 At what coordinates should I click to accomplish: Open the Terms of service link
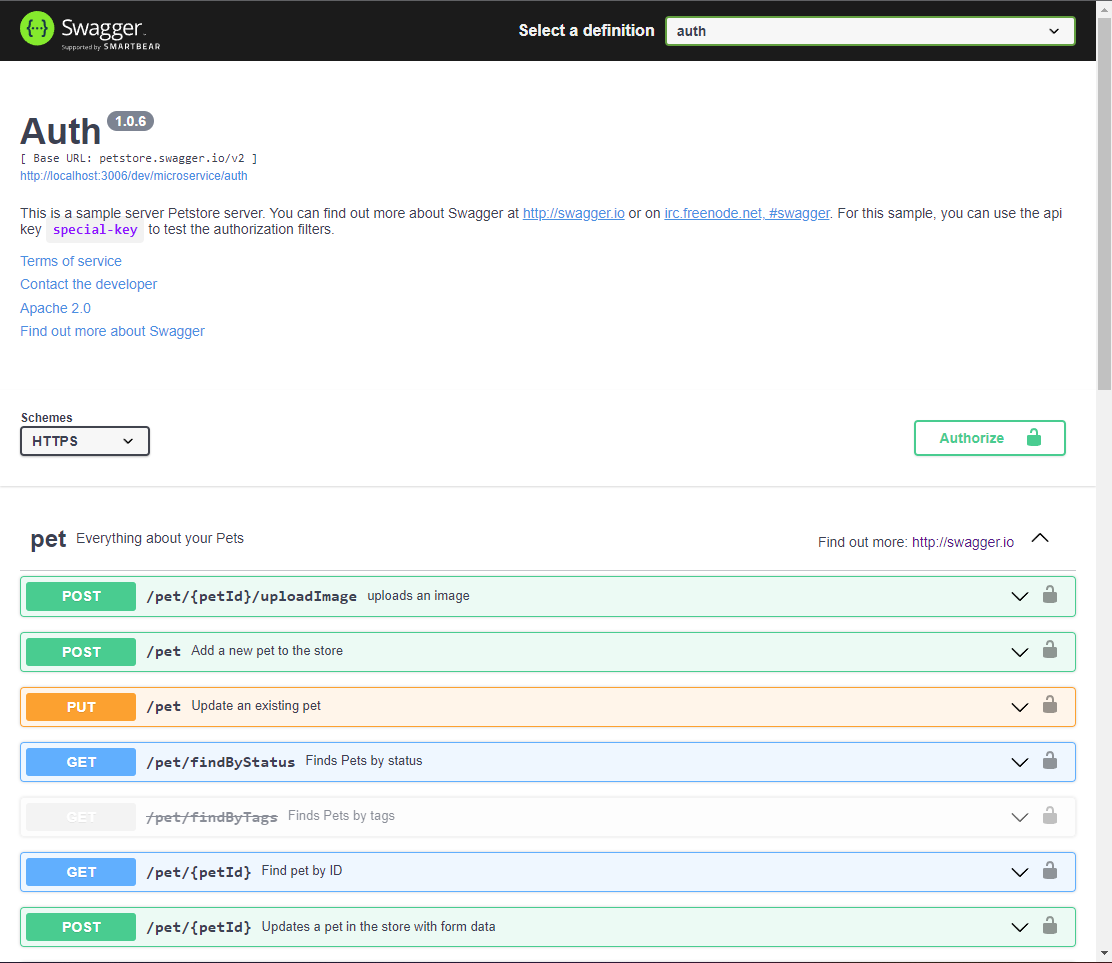[x=70, y=260]
